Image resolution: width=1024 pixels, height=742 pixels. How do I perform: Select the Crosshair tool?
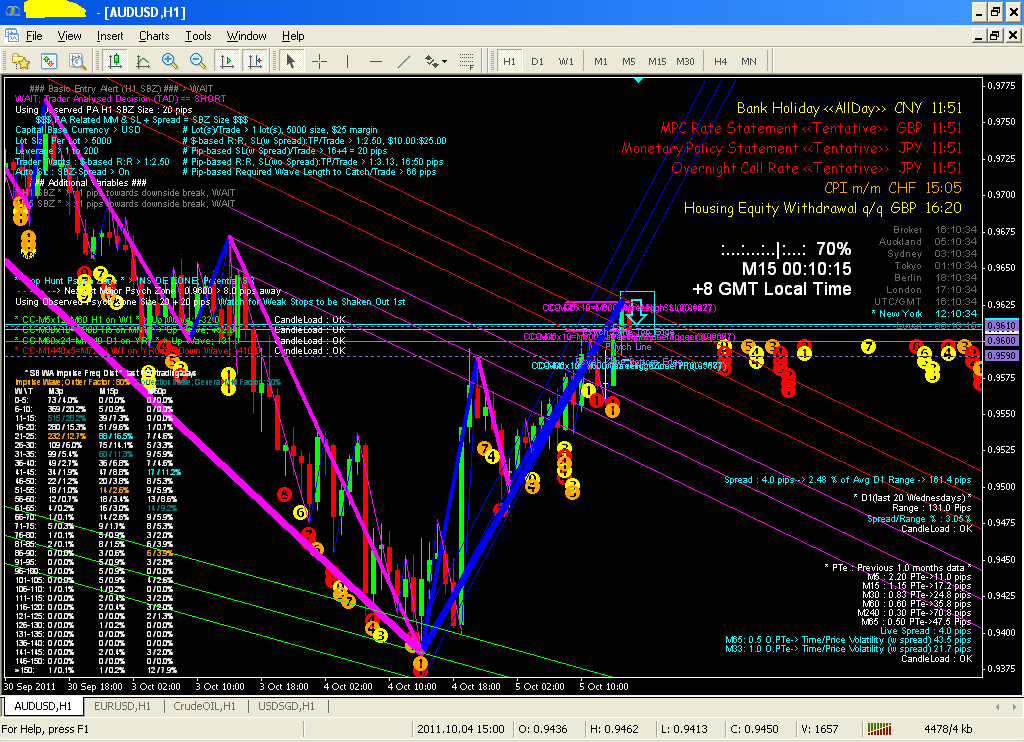pos(319,61)
